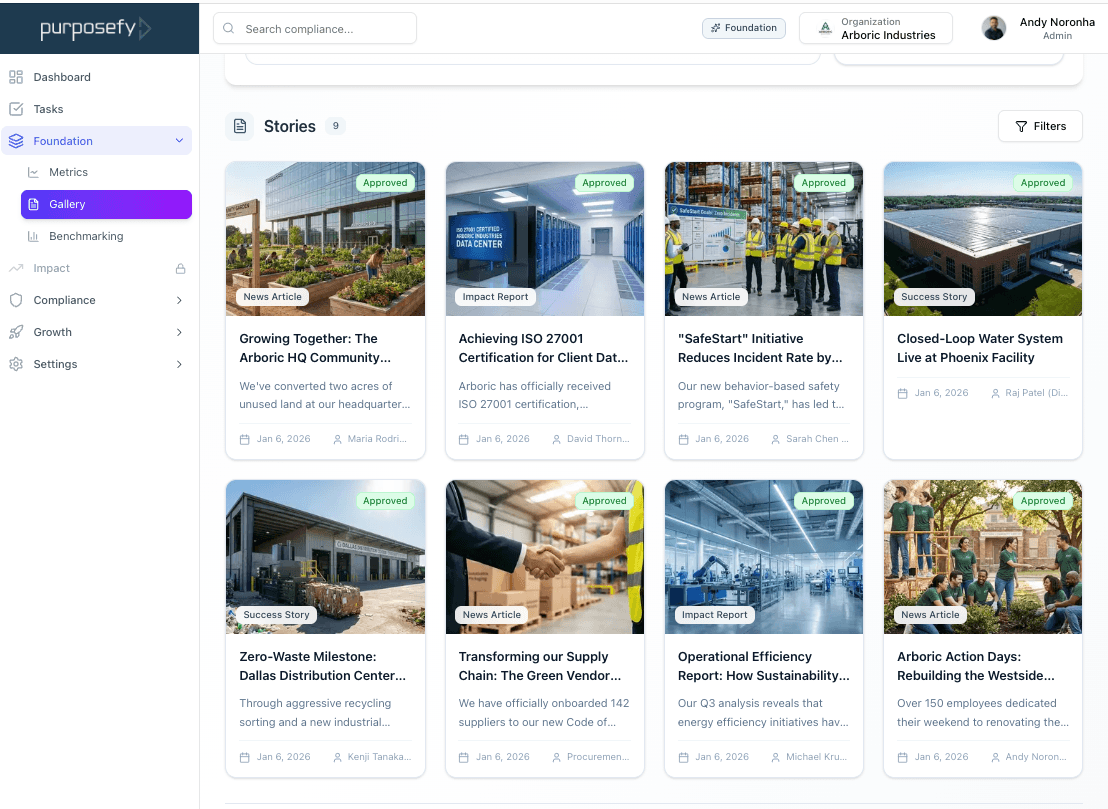
Task: Select the Growth rocket icon
Action: click(16, 332)
